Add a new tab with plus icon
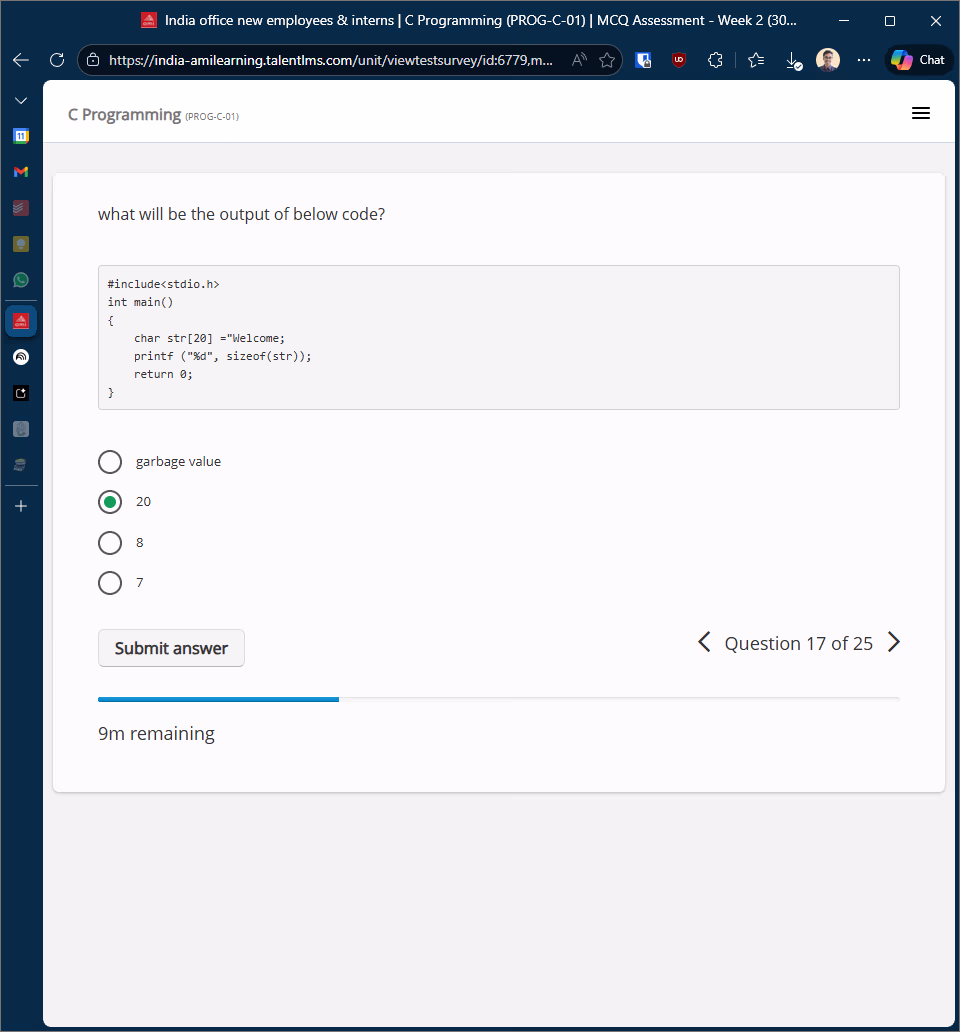The width and height of the screenshot is (960, 1032). click(x=21, y=506)
